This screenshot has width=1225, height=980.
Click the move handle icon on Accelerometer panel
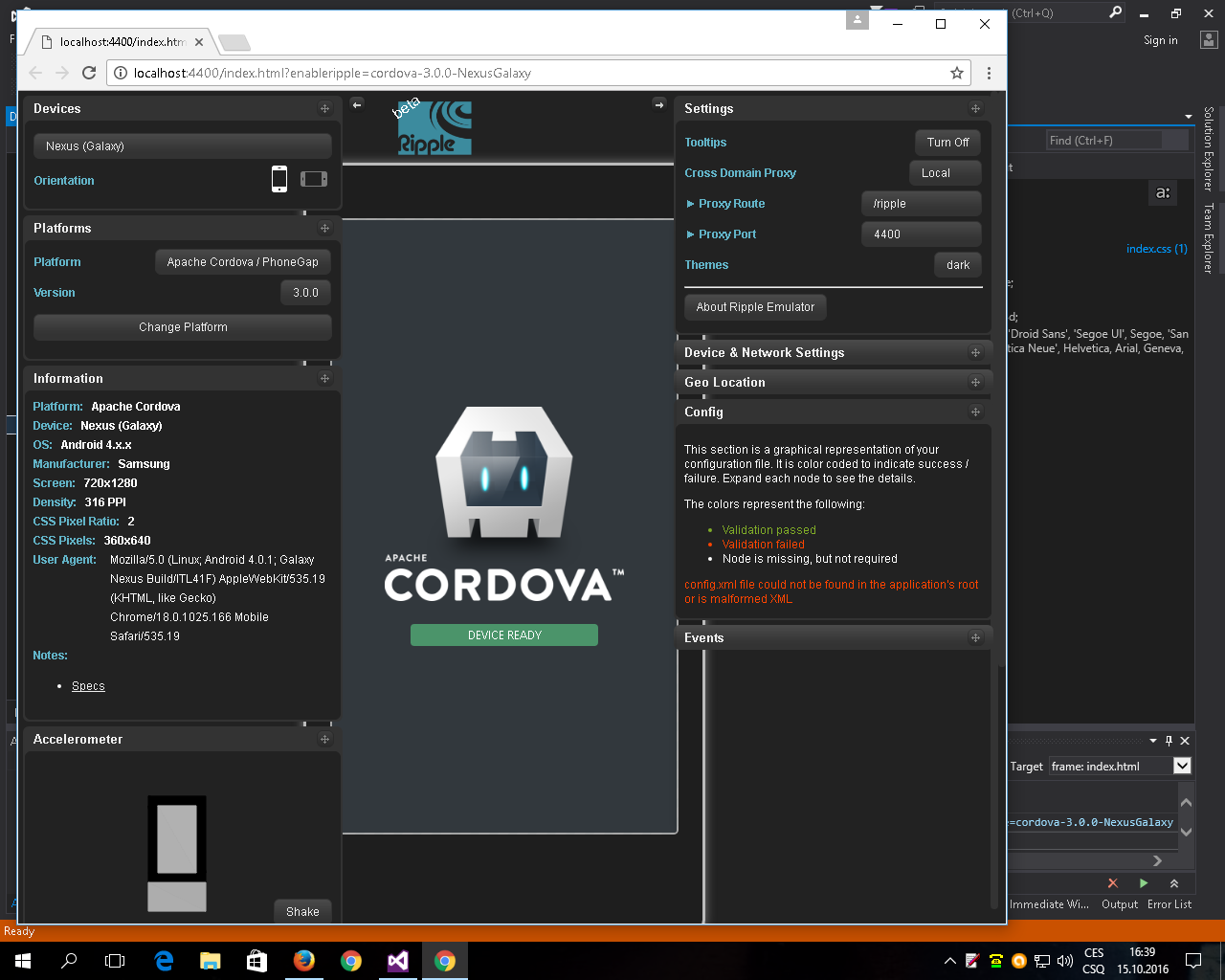click(324, 740)
